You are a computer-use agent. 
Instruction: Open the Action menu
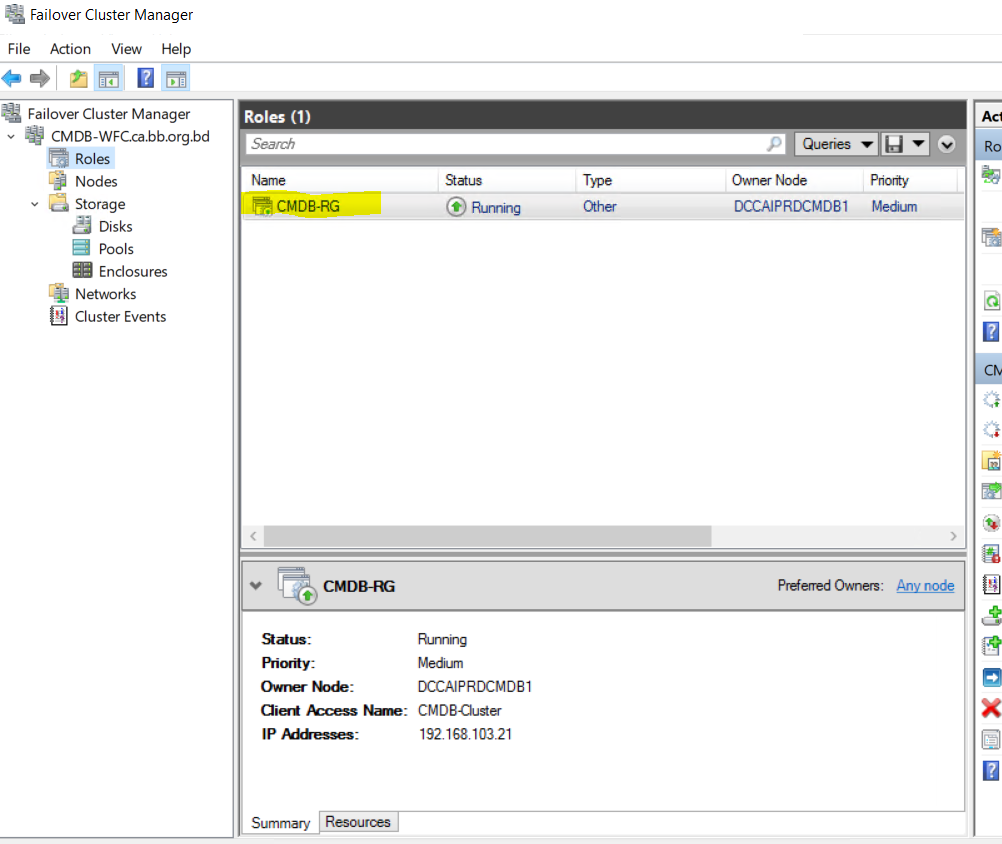click(70, 49)
